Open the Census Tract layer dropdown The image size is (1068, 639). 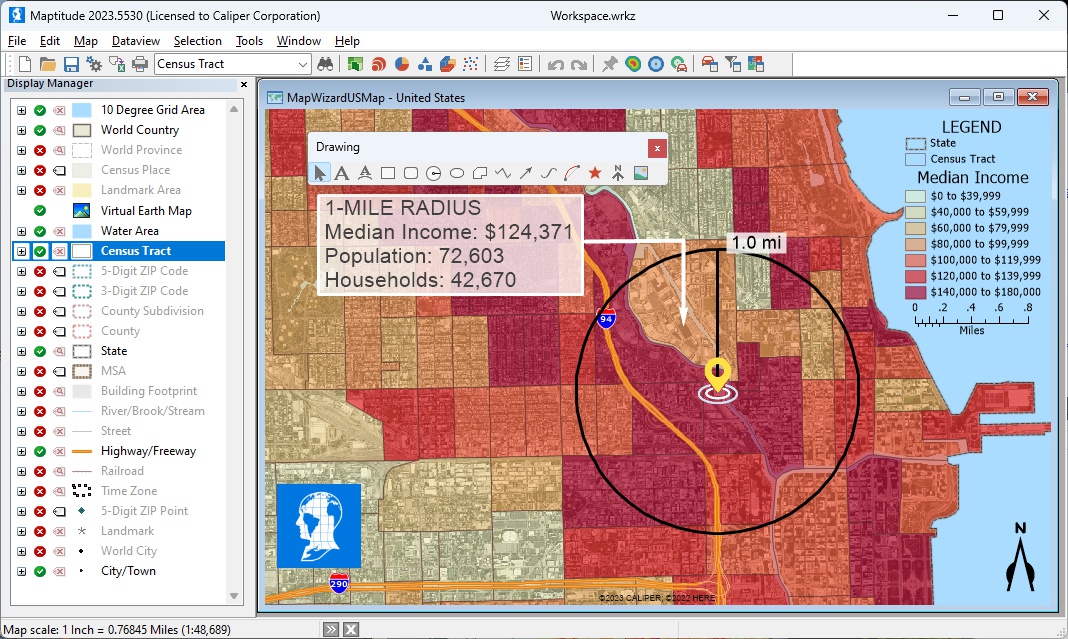[x=303, y=64]
